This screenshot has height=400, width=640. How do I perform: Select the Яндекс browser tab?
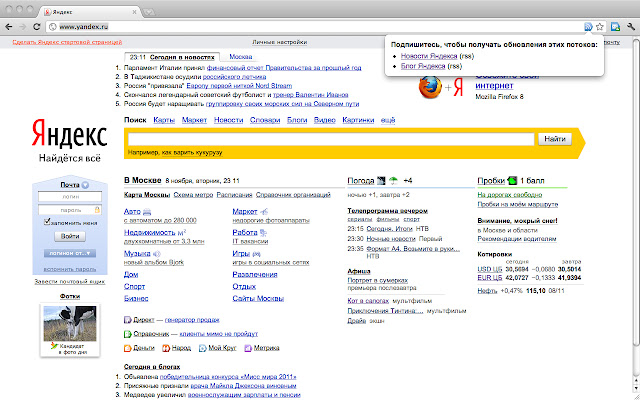pos(90,12)
